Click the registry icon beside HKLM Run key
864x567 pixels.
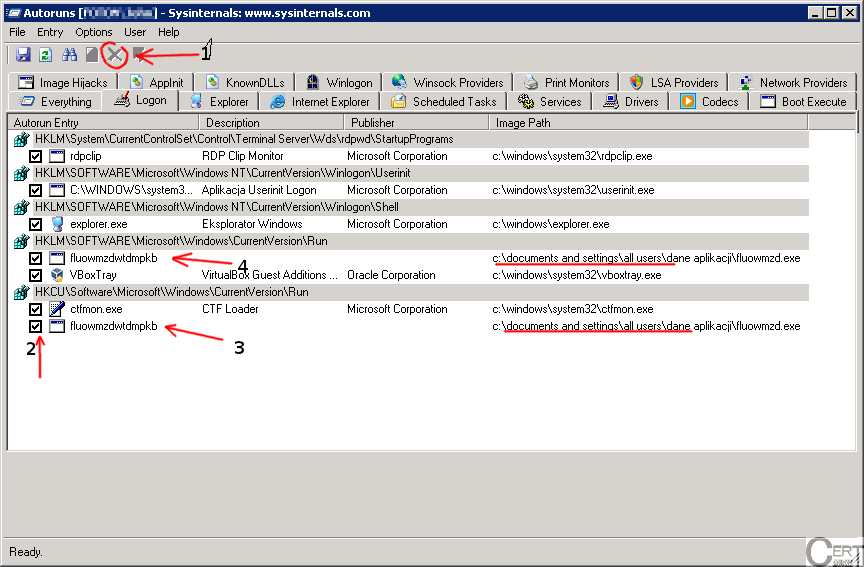click(x=21, y=241)
